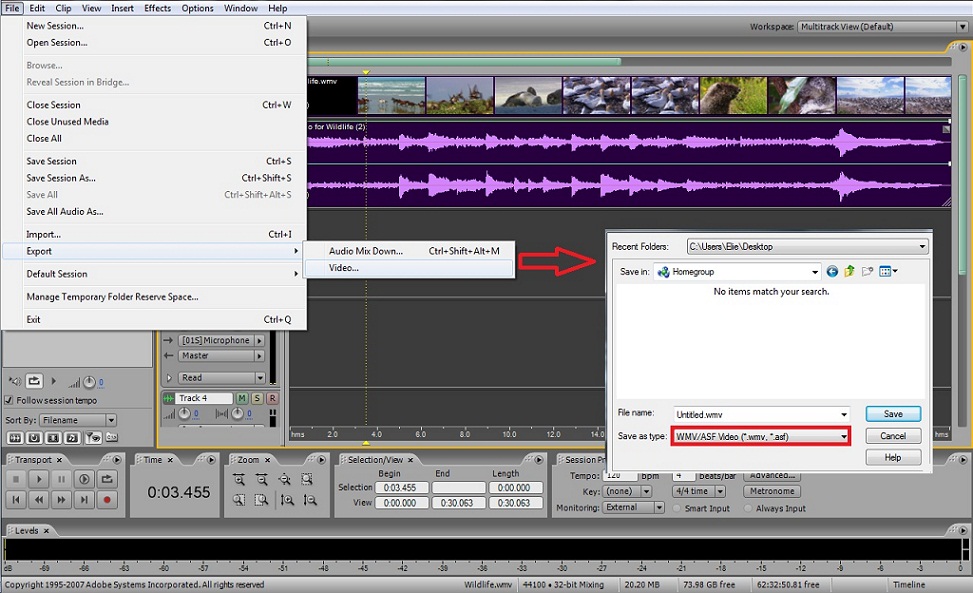Click the Save button in dialog
The height and width of the screenshot is (593, 973).
coord(893,414)
